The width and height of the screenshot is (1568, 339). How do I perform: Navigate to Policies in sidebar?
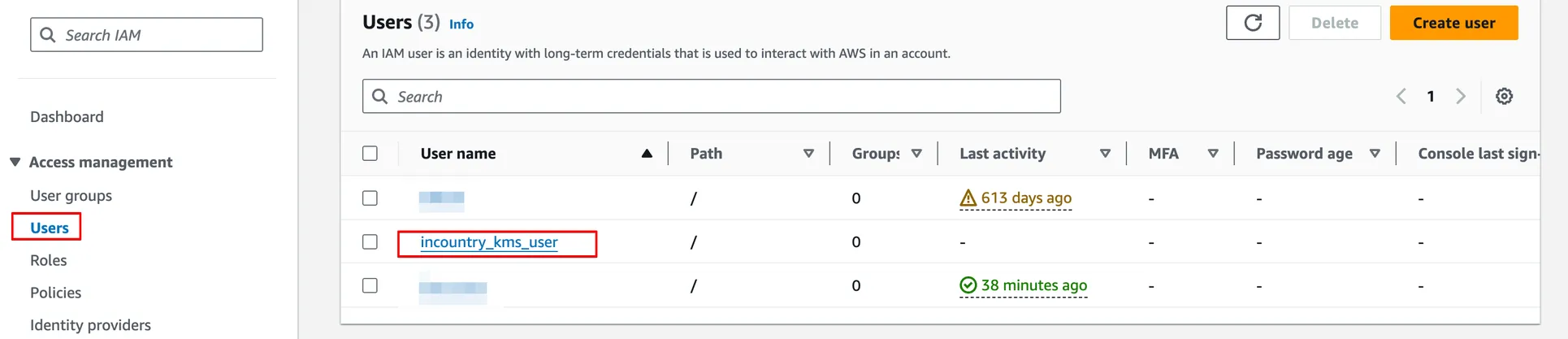[x=56, y=293]
